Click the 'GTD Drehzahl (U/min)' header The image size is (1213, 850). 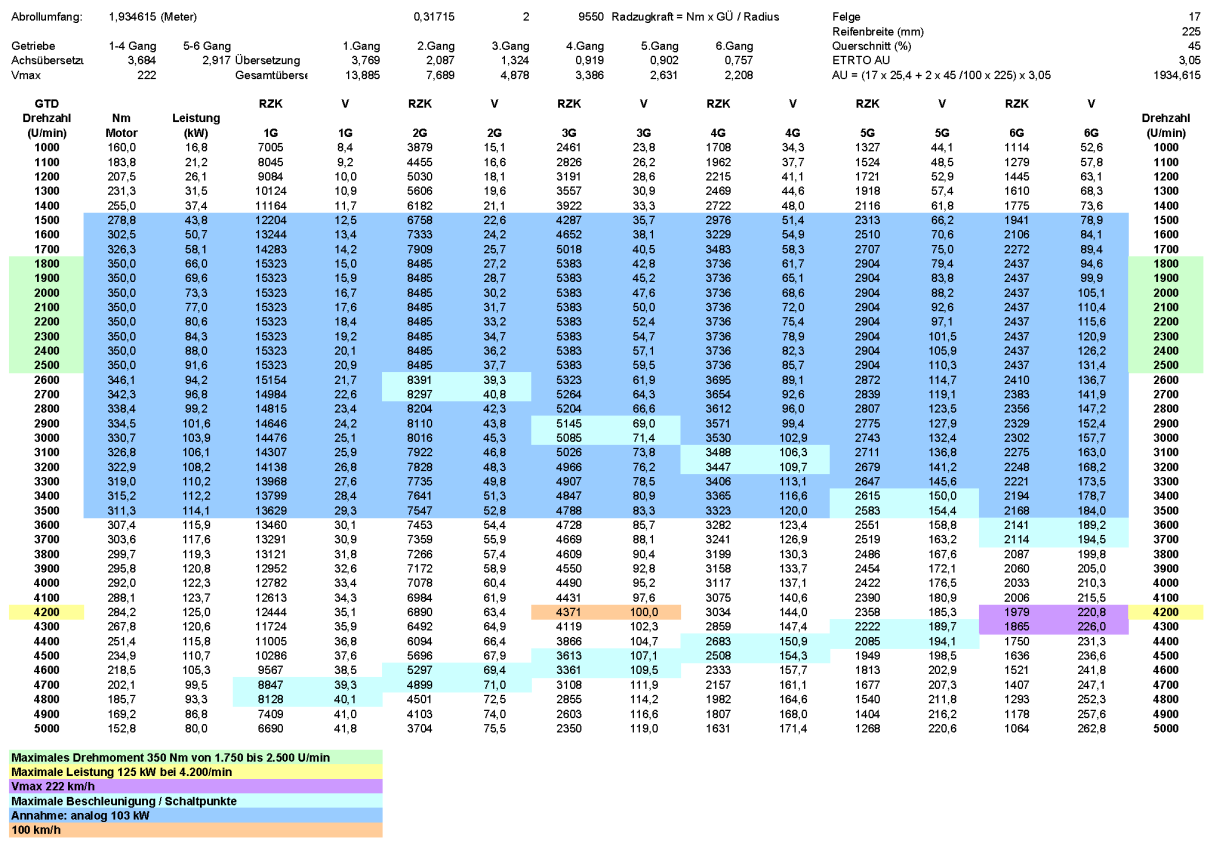45,117
